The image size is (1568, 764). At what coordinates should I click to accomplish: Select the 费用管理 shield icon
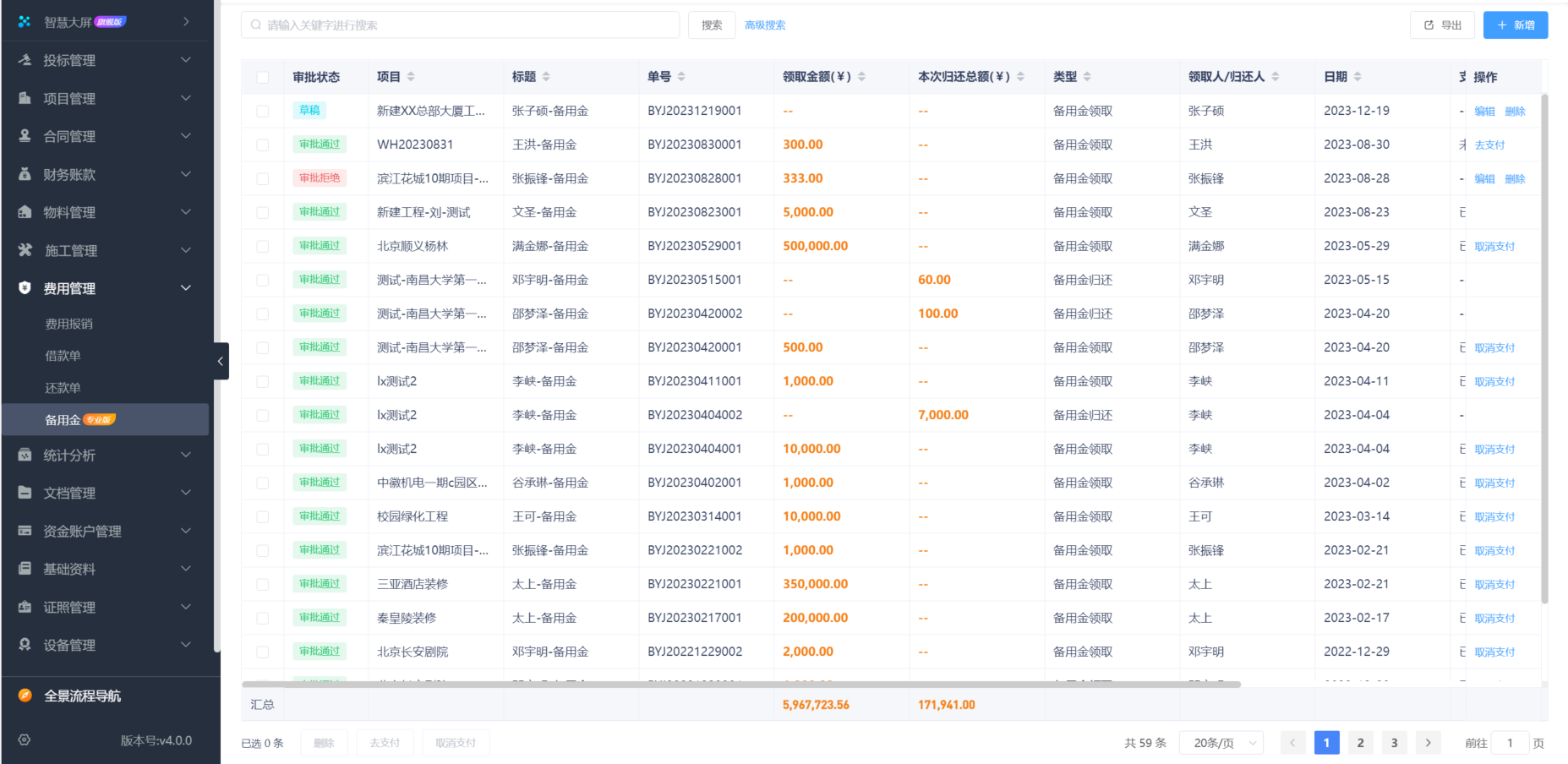pos(23,288)
